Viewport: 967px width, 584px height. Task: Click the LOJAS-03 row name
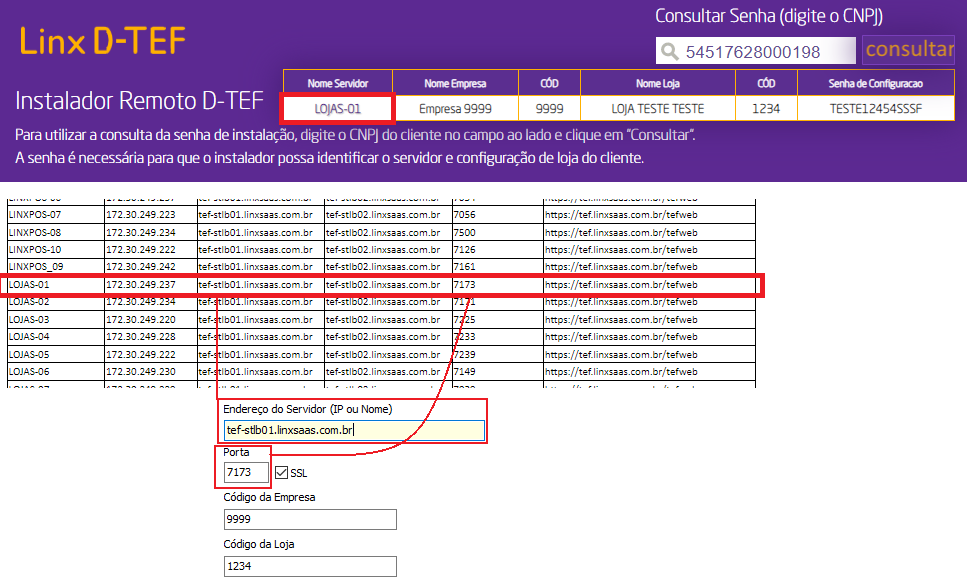(29, 319)
